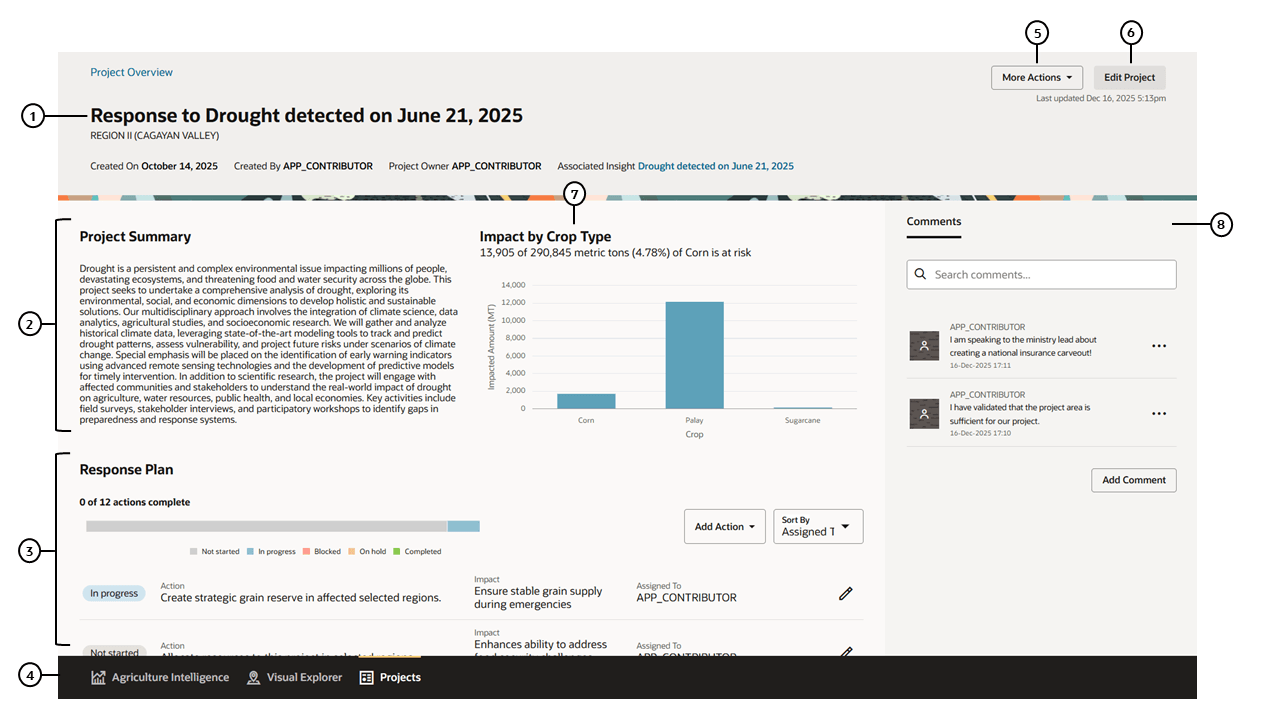Click the Projects list icon
Viewport: 1280px width, 720px height.
pos(366,677)
